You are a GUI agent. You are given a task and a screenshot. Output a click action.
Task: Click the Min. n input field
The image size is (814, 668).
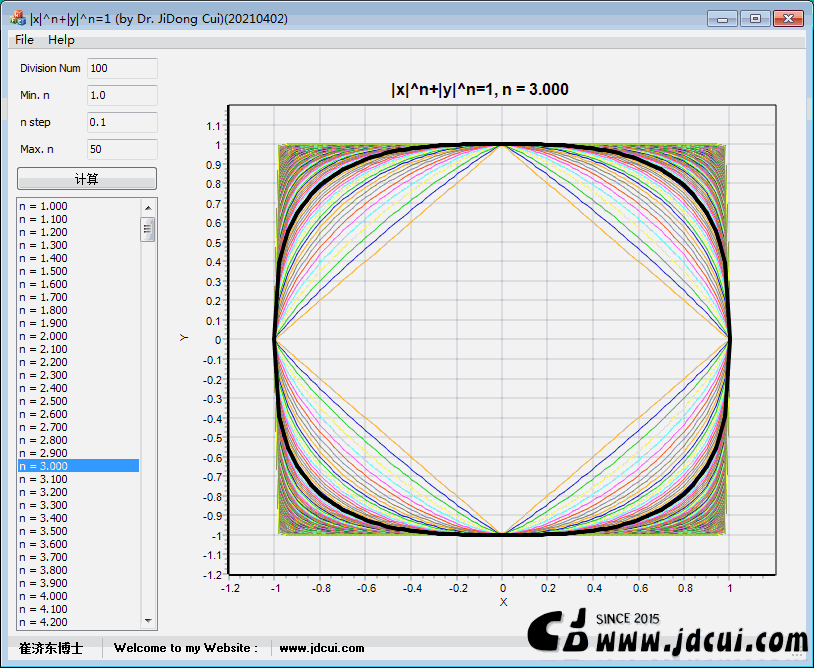122,96
